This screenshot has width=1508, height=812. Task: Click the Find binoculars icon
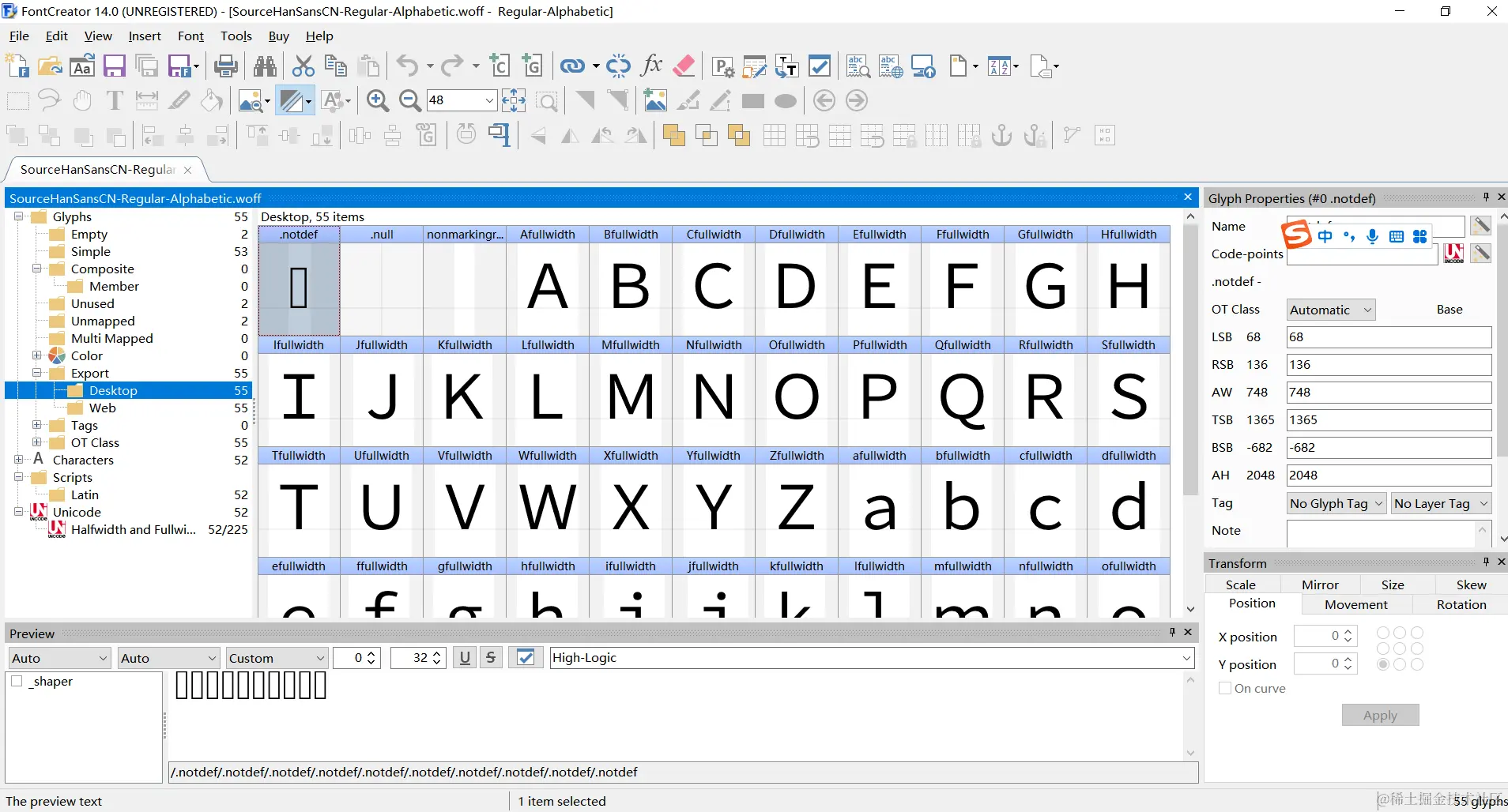pos(265,66)
